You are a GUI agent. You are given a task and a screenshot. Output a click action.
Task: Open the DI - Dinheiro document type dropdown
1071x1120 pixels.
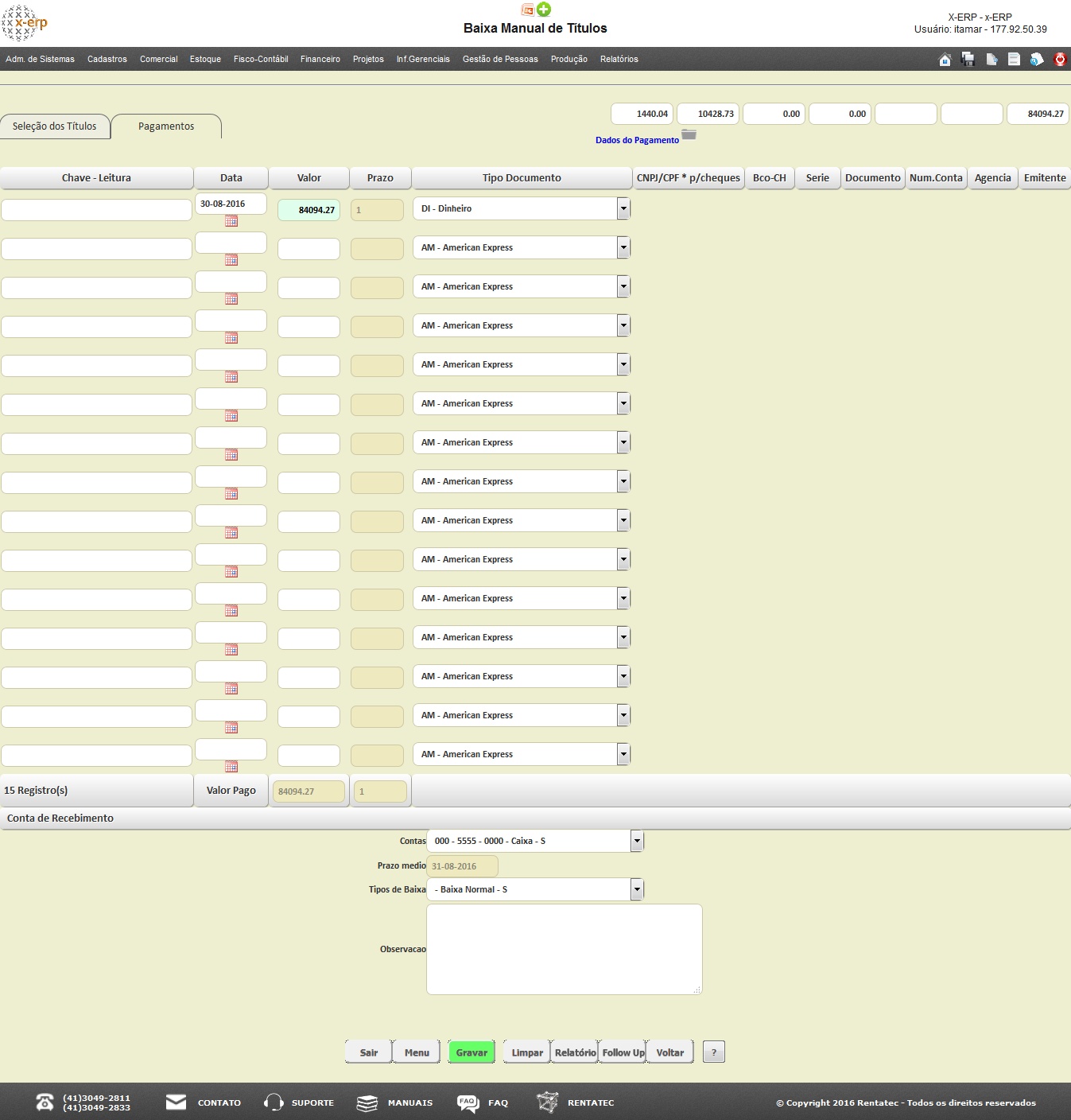[522, 208]
